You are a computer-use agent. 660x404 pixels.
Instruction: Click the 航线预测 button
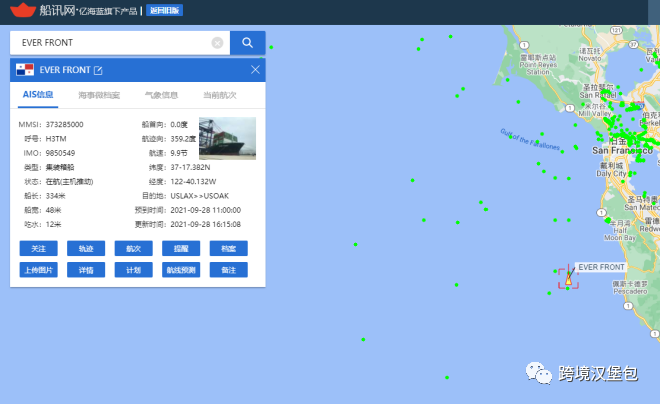point(181,270)
